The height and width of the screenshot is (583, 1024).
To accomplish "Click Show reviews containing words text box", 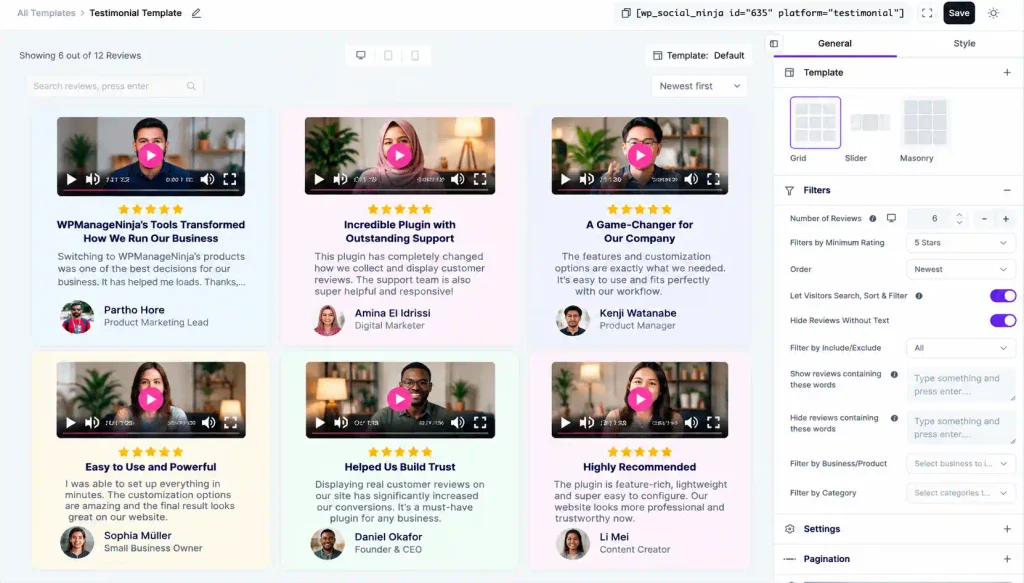I will (x=961, y=385).
